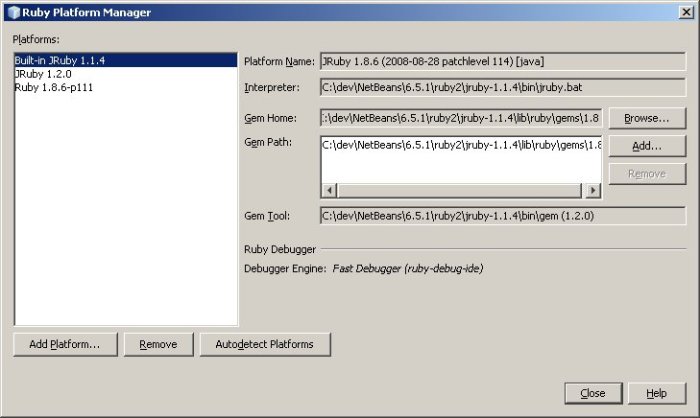Click the Platforms label
The height and width of the screenshot is (418, 700).
[36, 39]
